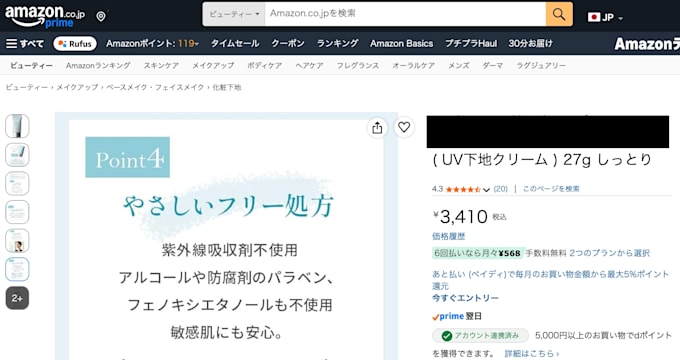Open delivery location pin icon
This screenshot has height=360, width=680.
(x=101, y=16)
